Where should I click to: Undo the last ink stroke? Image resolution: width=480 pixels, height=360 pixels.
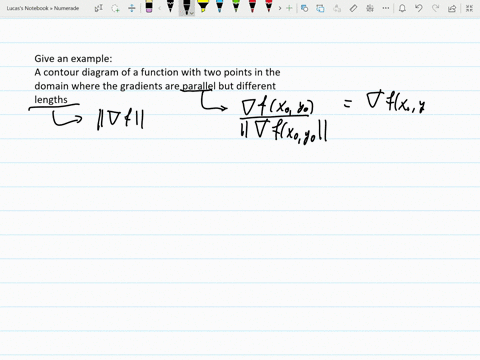[419, 8]
